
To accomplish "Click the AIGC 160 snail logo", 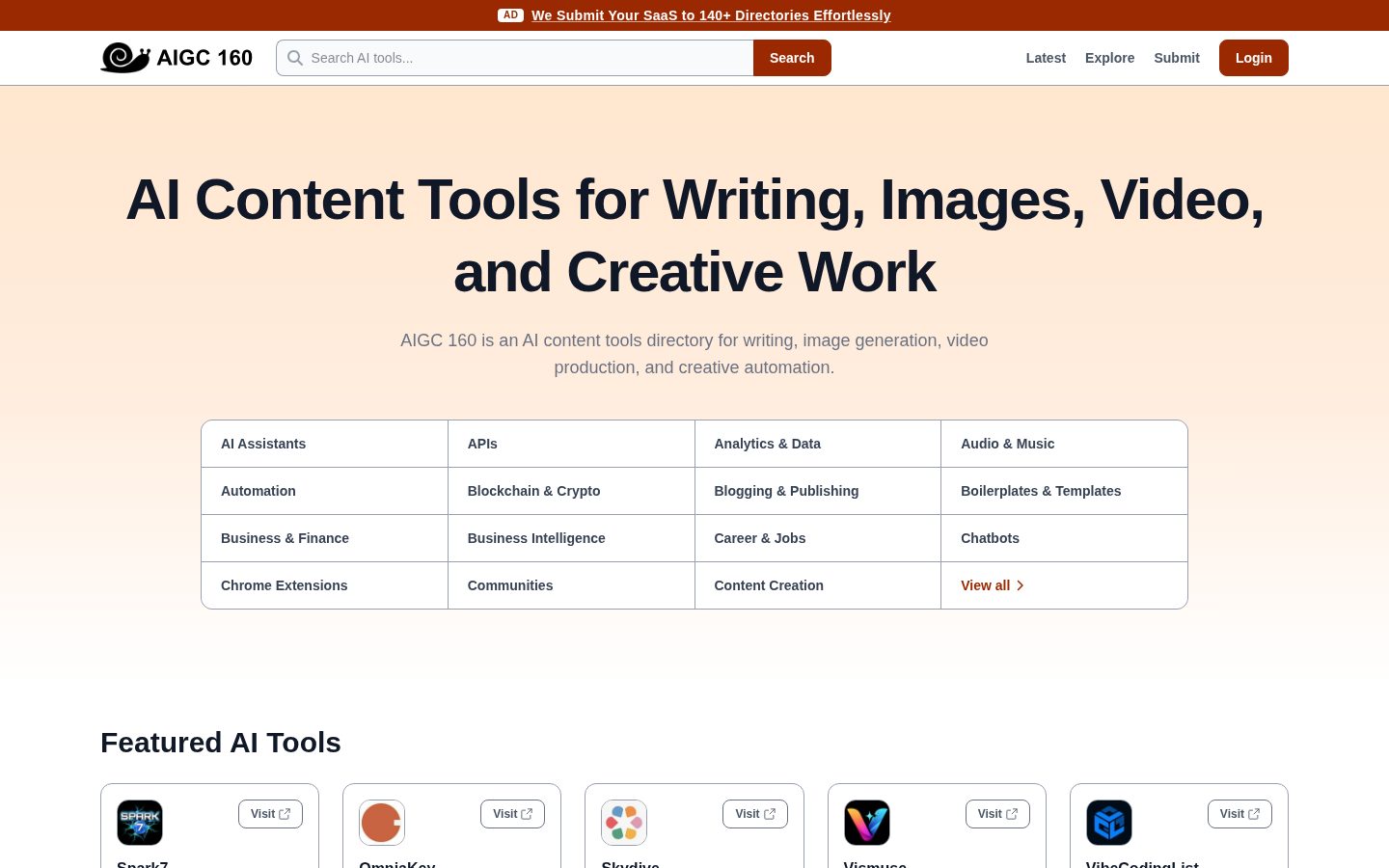I will point(125,58).
